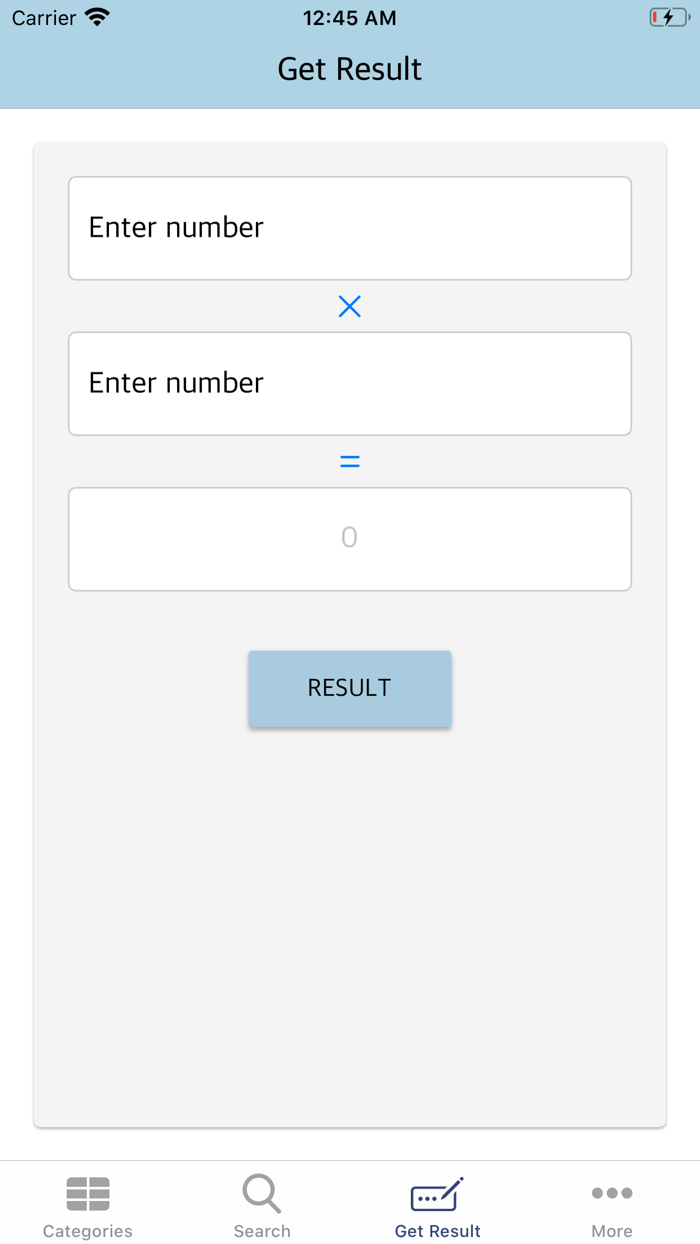
Task: Open the Search tab label
Action: pyautogui.click(x=262, y=1231)
